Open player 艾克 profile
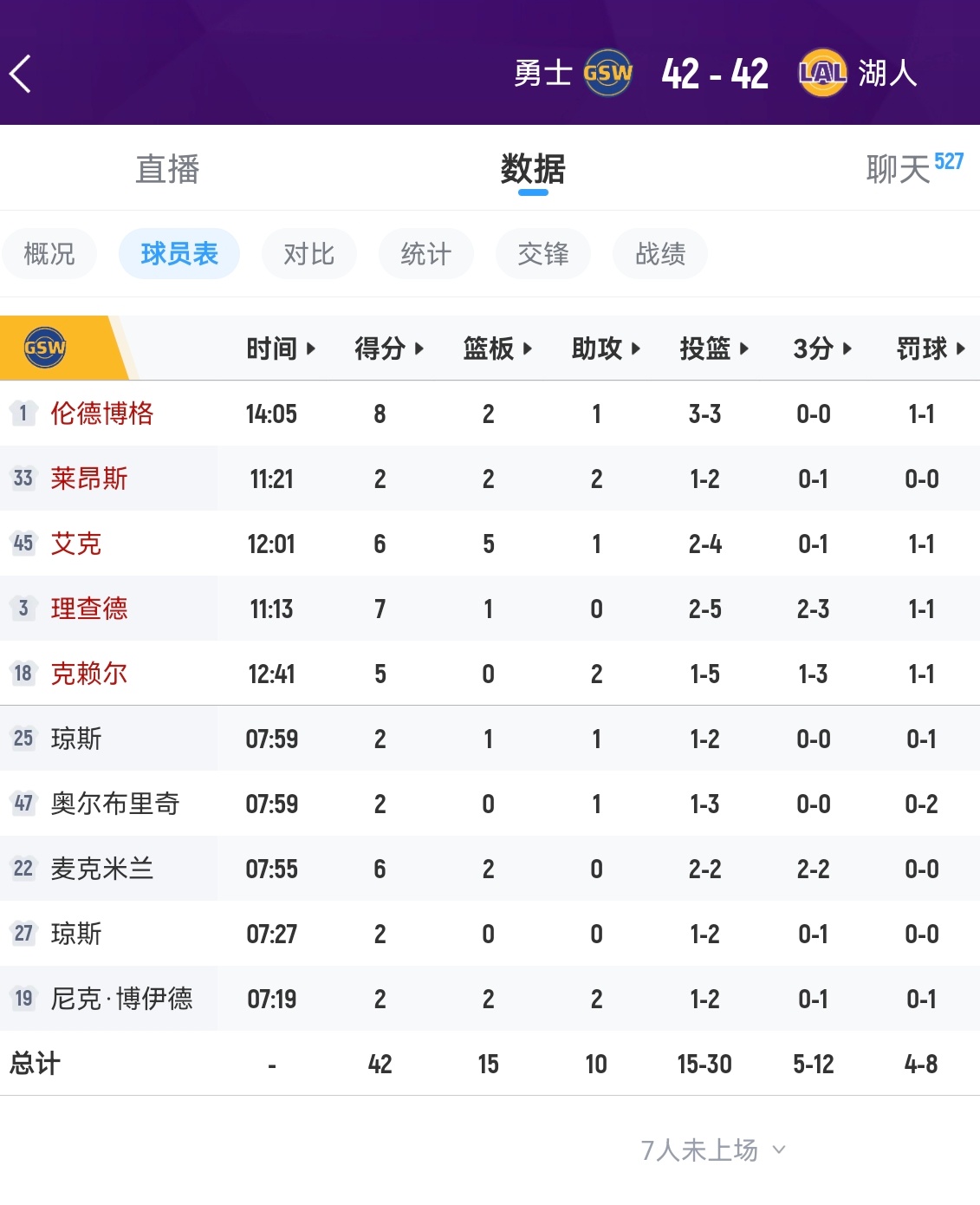Viewport: 980px width, 1205px height. [x=76, y=544]
